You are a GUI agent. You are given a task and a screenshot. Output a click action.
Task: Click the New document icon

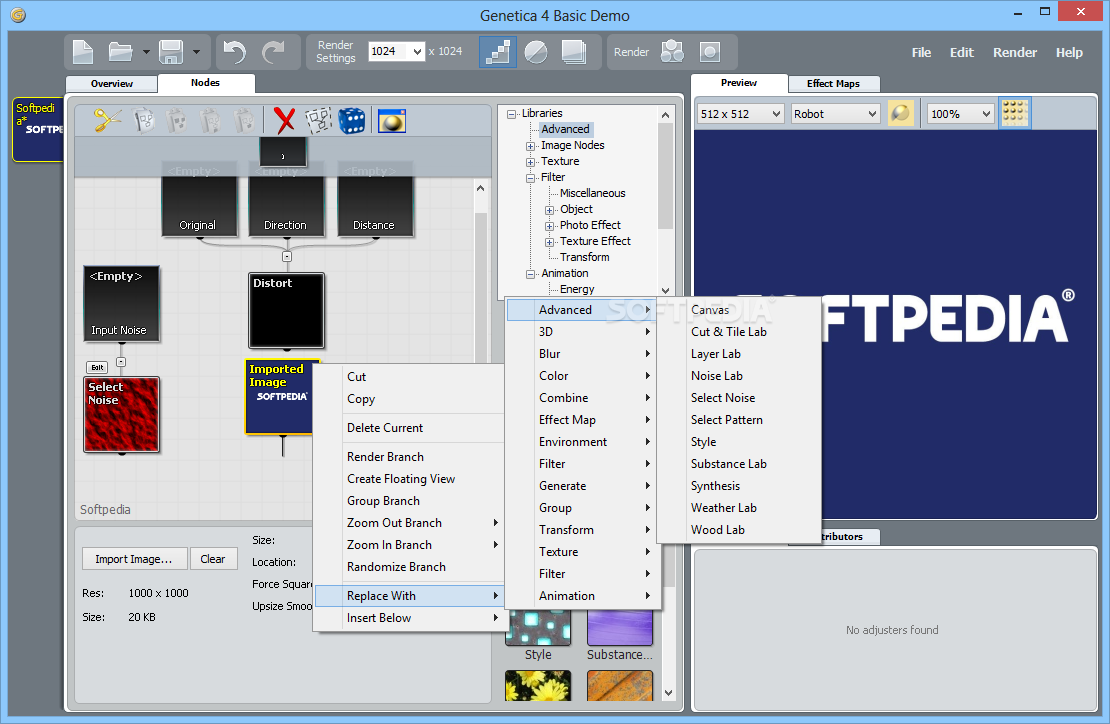83,52
